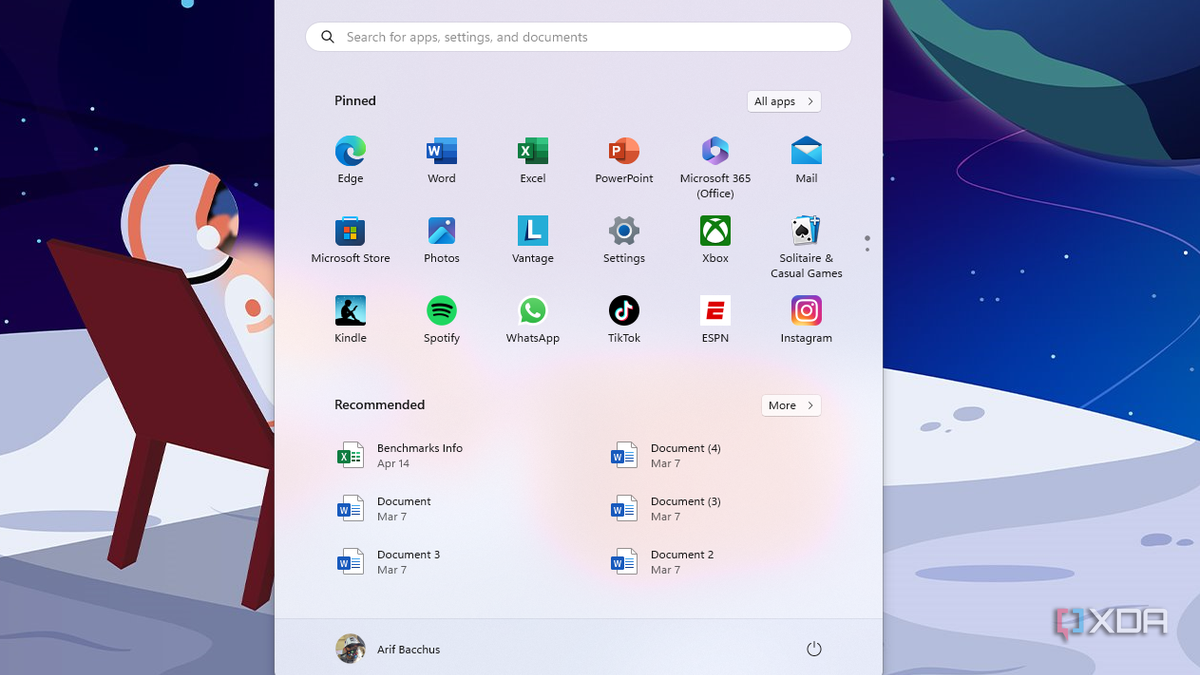Image resolution: width=1200 pixels, height=675 pixels.
Task: Launch the Kindle app
Action: 350,320
